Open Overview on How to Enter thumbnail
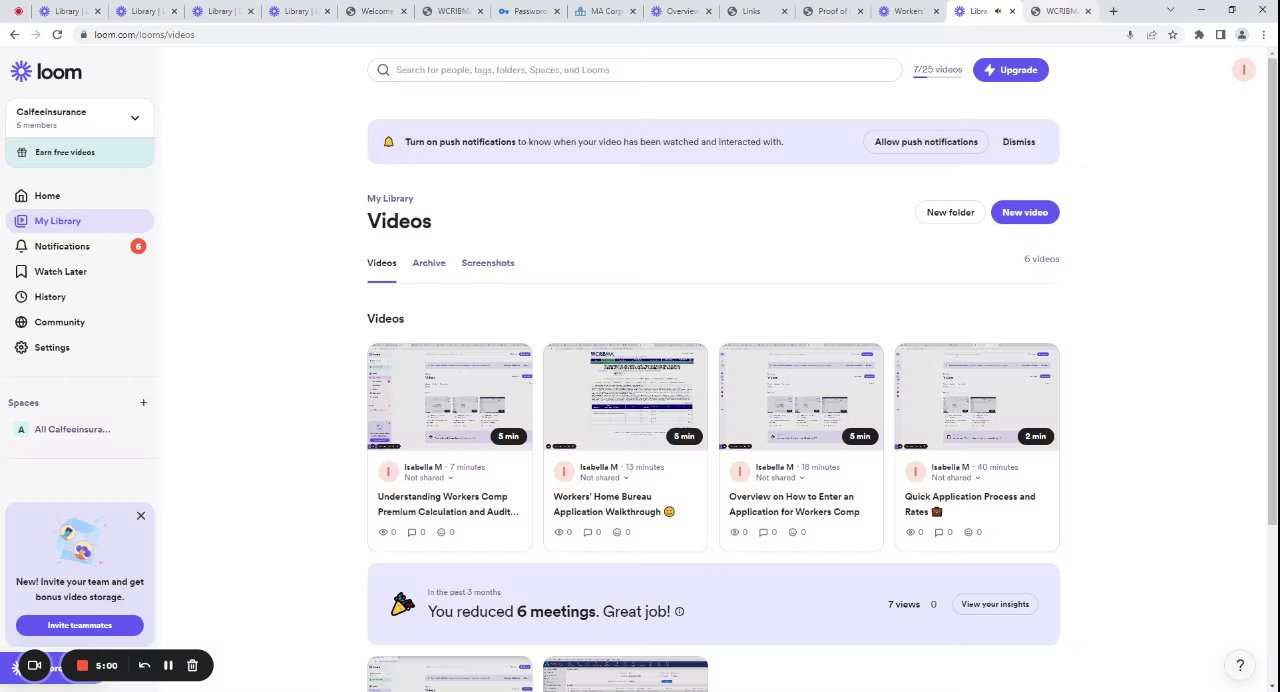 pos(801,396)
